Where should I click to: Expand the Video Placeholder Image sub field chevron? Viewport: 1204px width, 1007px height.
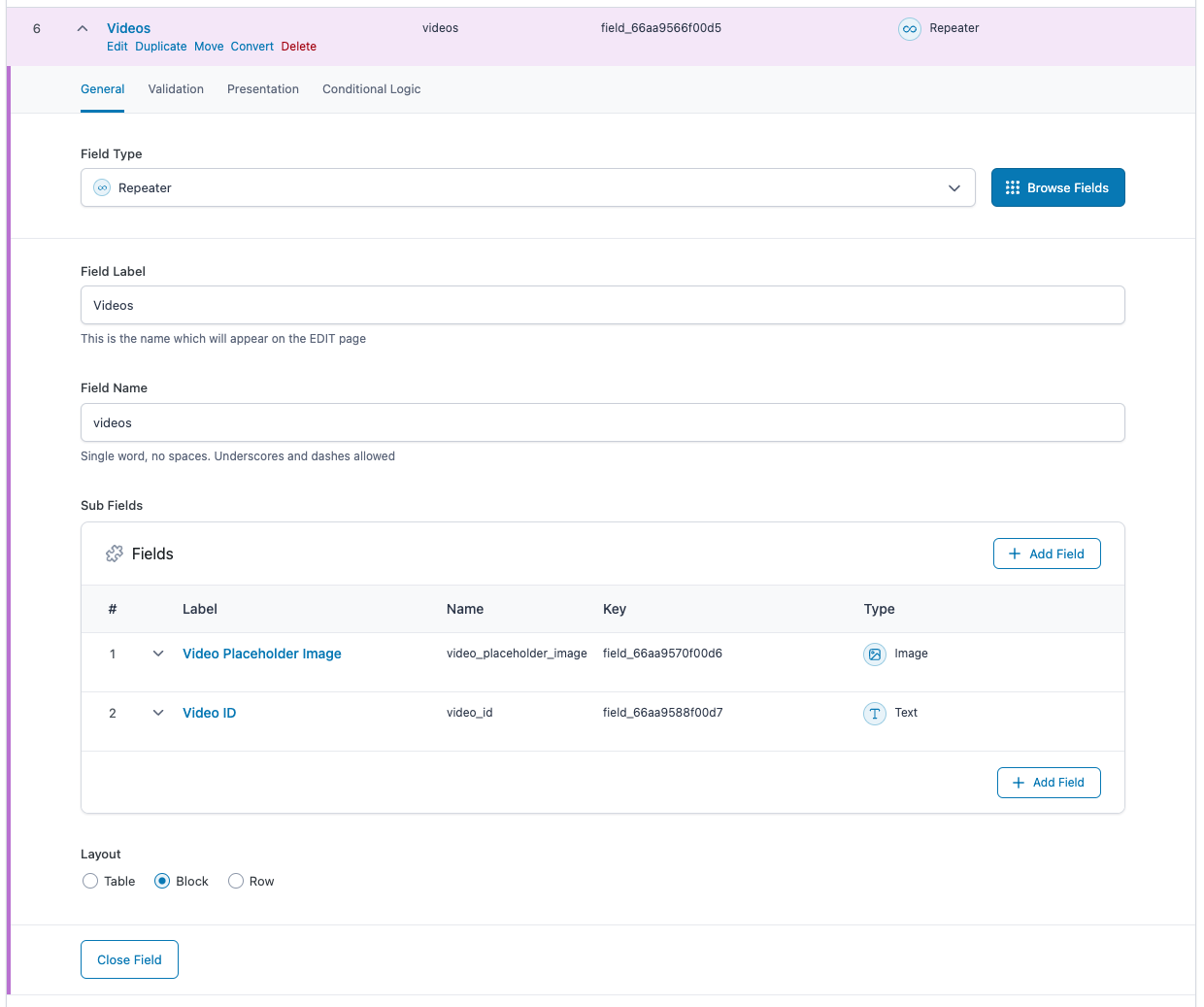tap(158, 654)
